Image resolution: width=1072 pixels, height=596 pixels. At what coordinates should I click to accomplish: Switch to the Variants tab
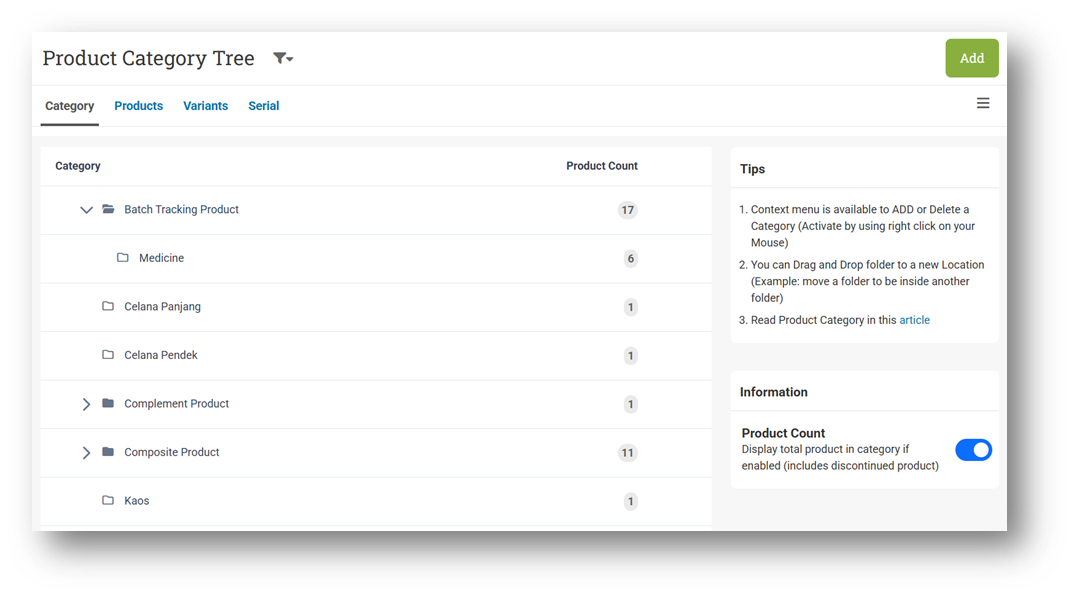(205, 106)
